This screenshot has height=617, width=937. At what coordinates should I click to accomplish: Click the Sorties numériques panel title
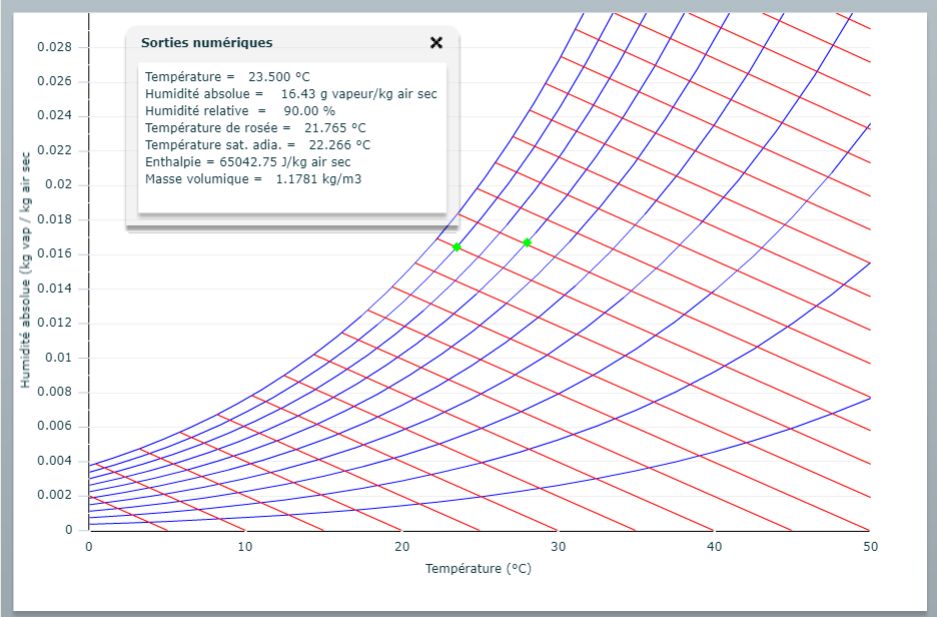(207, 43)
